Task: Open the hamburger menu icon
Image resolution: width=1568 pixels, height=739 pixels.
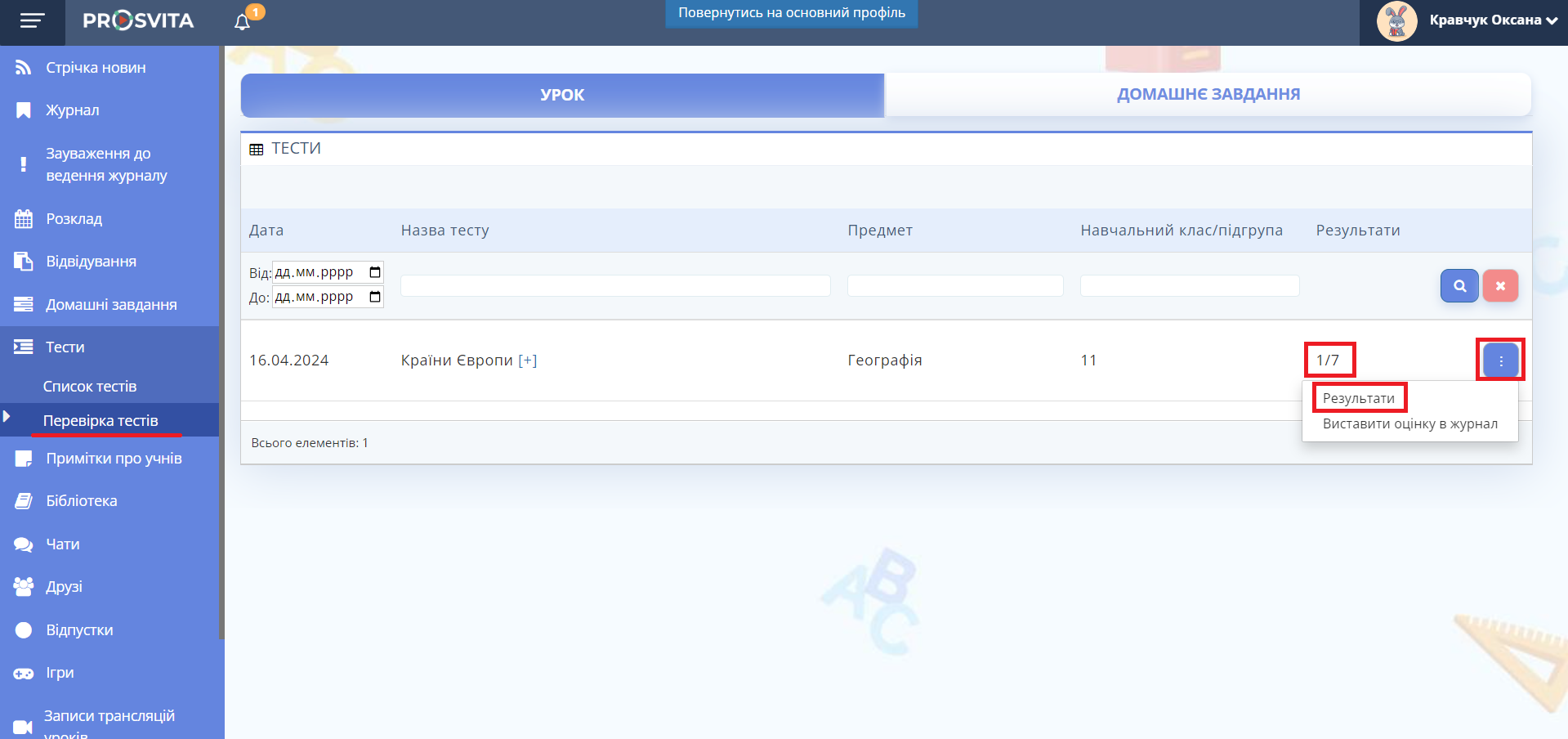Action: click(x=32, y=21)
